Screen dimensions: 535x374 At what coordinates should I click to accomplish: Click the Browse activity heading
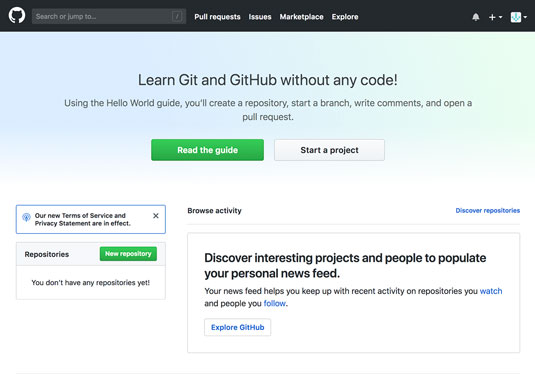click(214, 211)
